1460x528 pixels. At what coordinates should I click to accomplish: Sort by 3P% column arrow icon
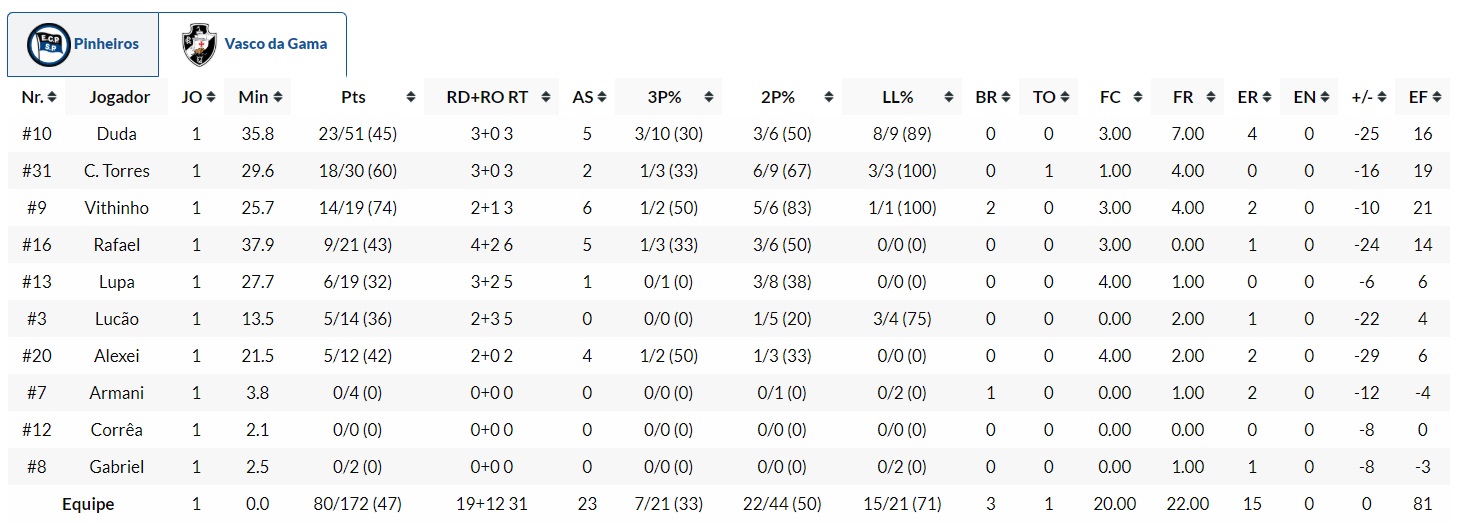tap(709, 98)
